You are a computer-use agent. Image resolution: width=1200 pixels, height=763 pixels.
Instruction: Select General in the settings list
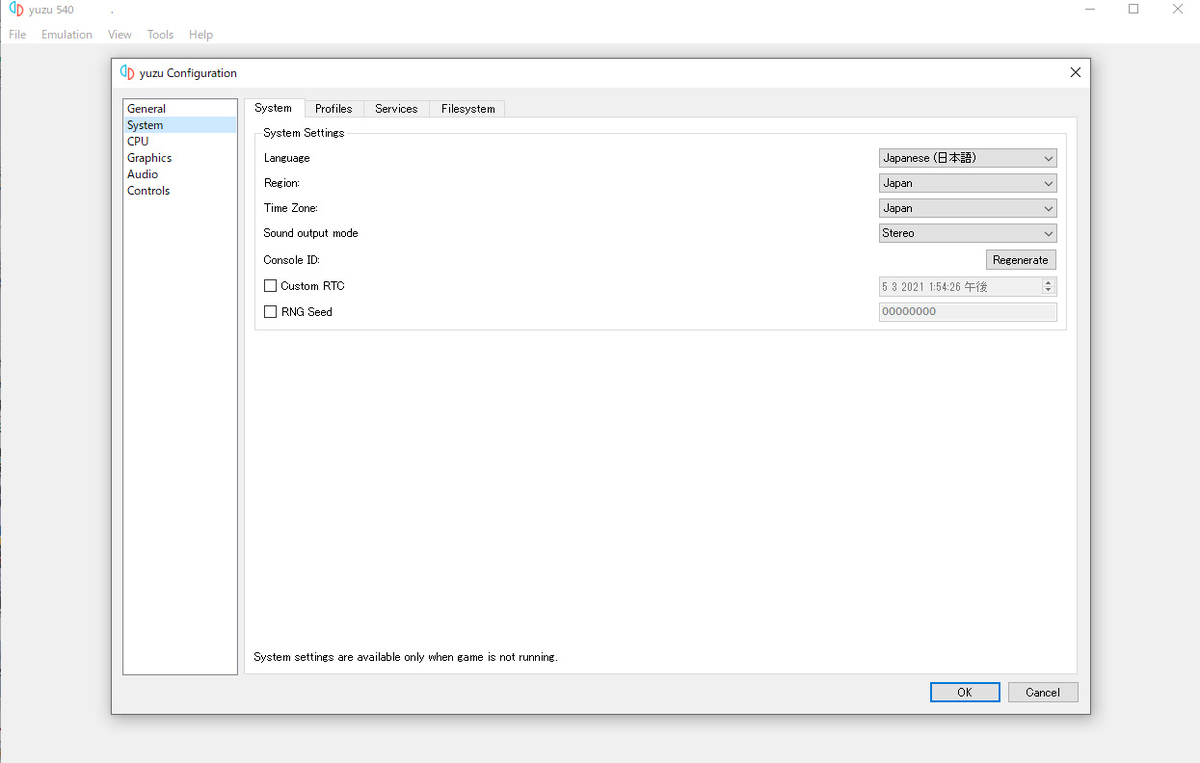[180, 109]
